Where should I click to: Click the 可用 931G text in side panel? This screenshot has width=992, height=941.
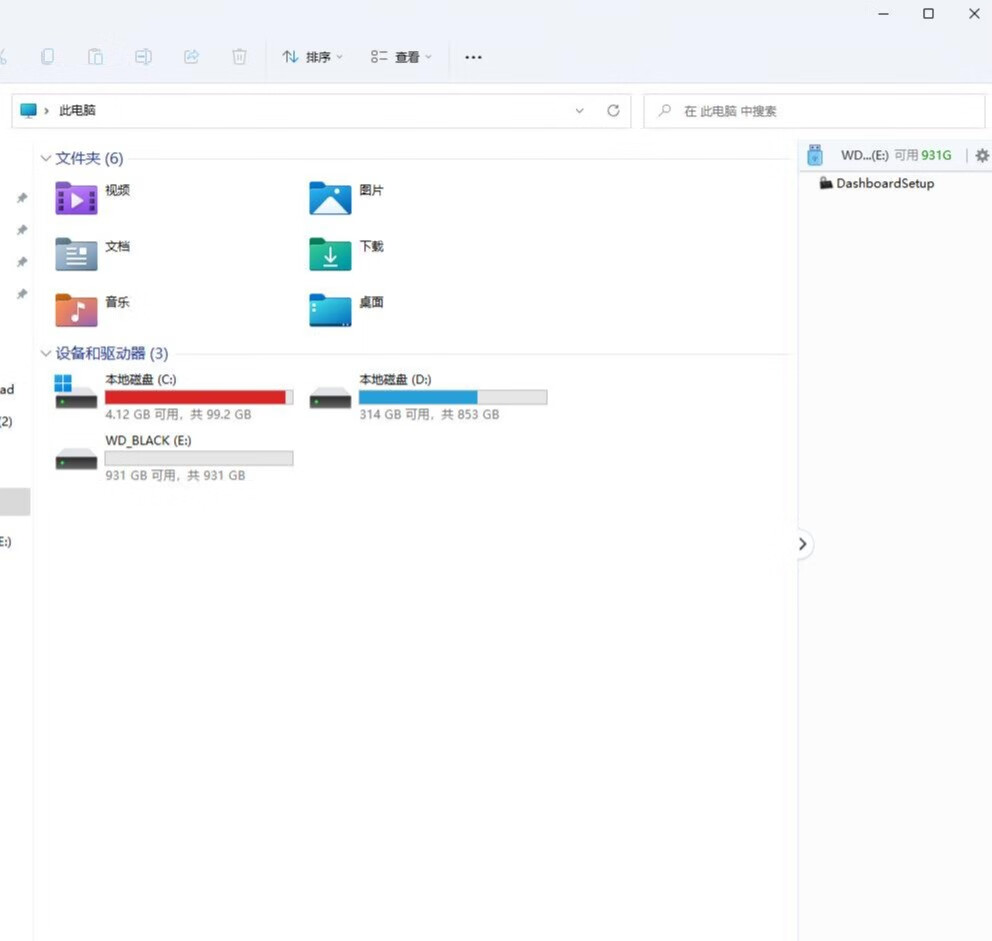coord(922,156)
